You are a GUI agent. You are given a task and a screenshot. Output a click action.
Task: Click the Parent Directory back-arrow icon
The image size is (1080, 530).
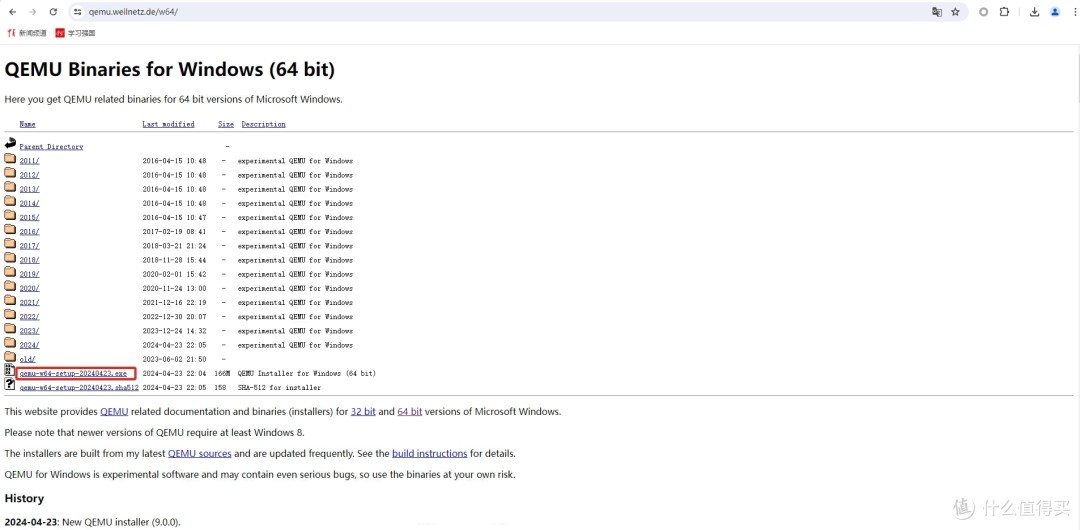coord(10,144)
